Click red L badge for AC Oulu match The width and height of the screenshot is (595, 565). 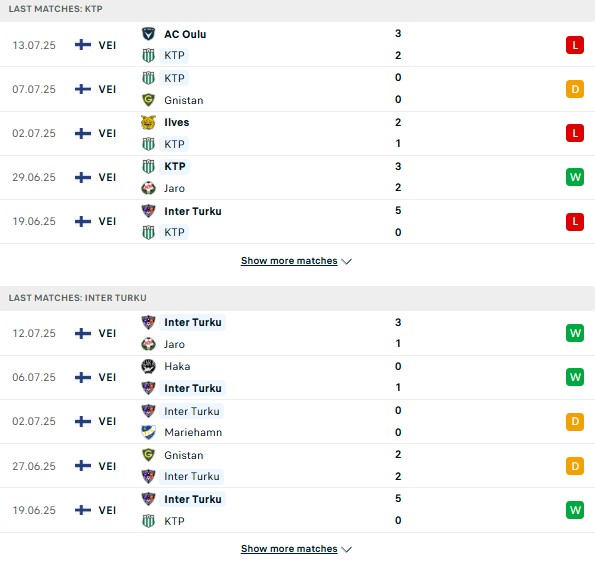click(575, 45)
